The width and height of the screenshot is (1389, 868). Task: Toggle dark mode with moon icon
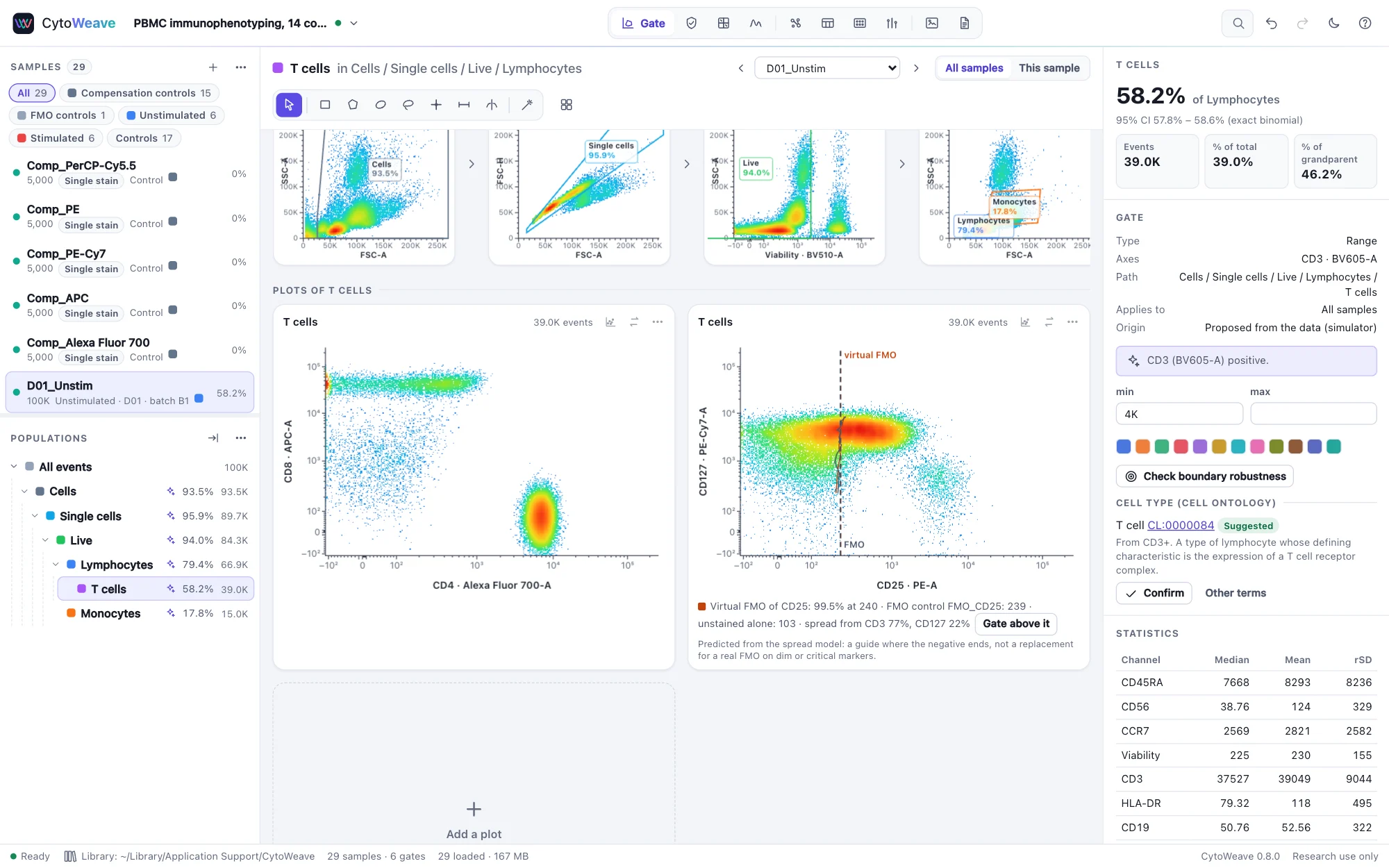(x=1333, y=23)
